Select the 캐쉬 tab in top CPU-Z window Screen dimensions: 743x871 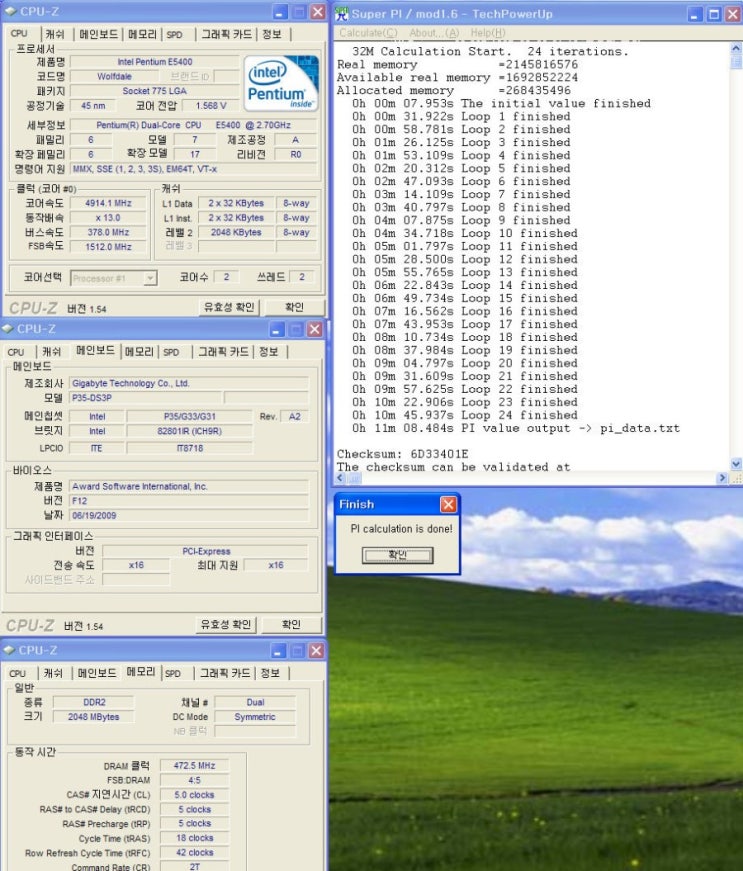coord(54,34)
